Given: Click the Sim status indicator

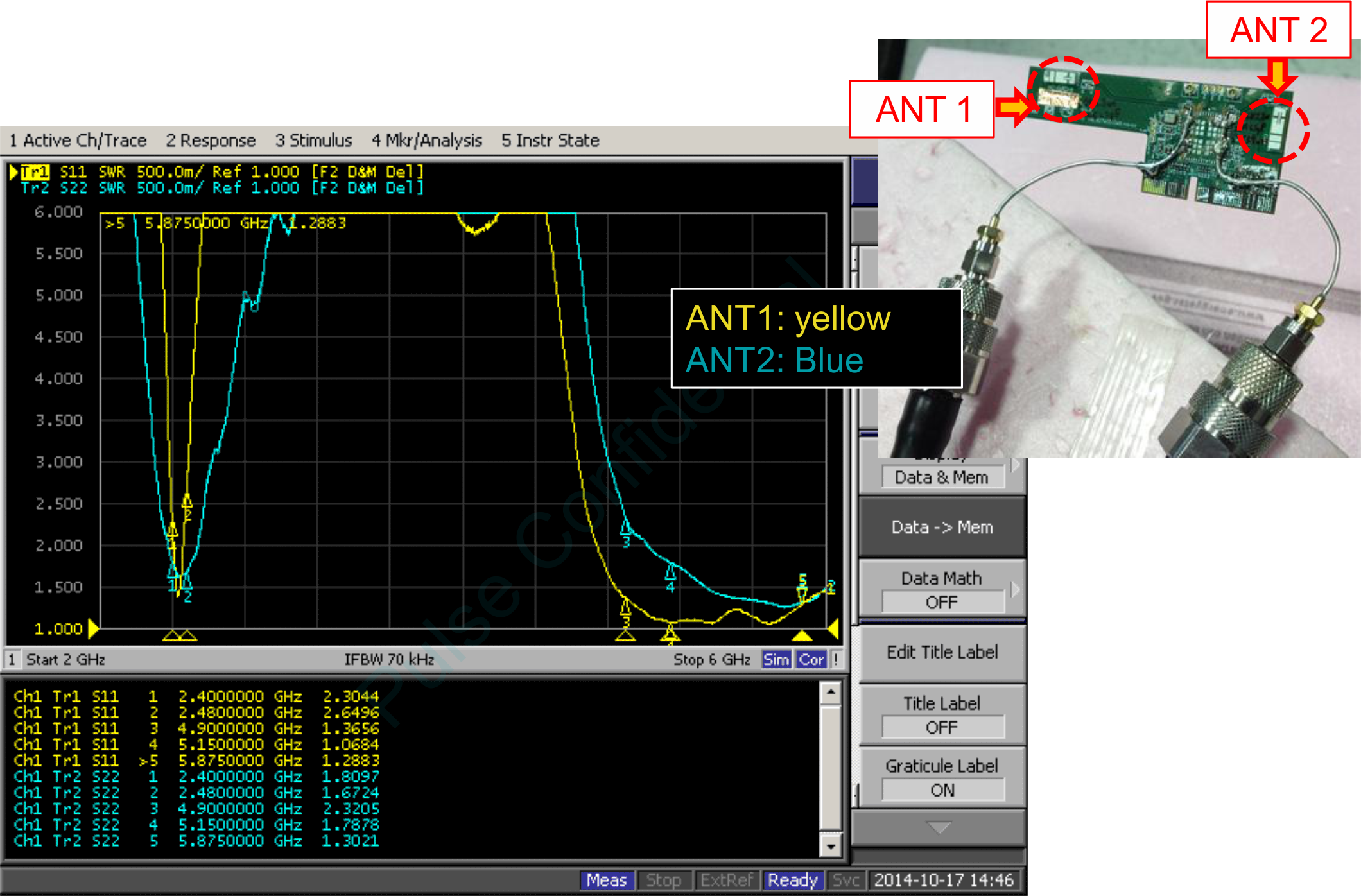Looking at the screenshot, I should tap(776, 659).
